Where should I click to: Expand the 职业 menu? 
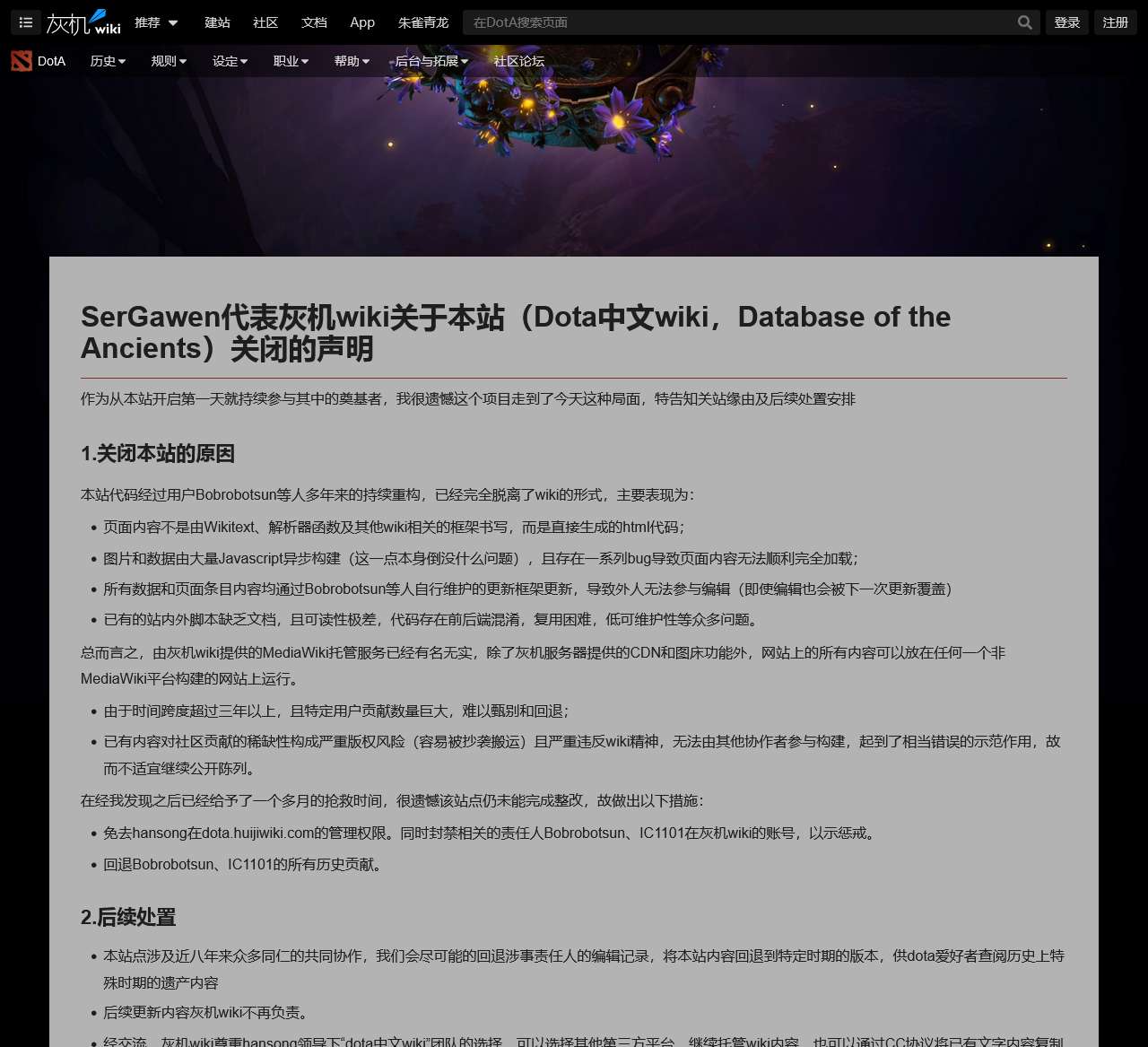291,61
